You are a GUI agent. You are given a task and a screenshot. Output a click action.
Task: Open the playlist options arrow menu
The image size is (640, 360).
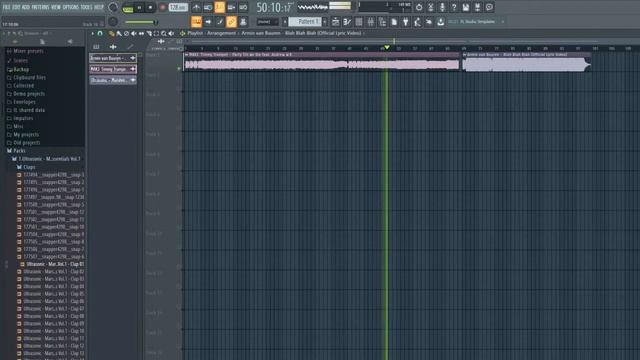click(x=93, y=33)
